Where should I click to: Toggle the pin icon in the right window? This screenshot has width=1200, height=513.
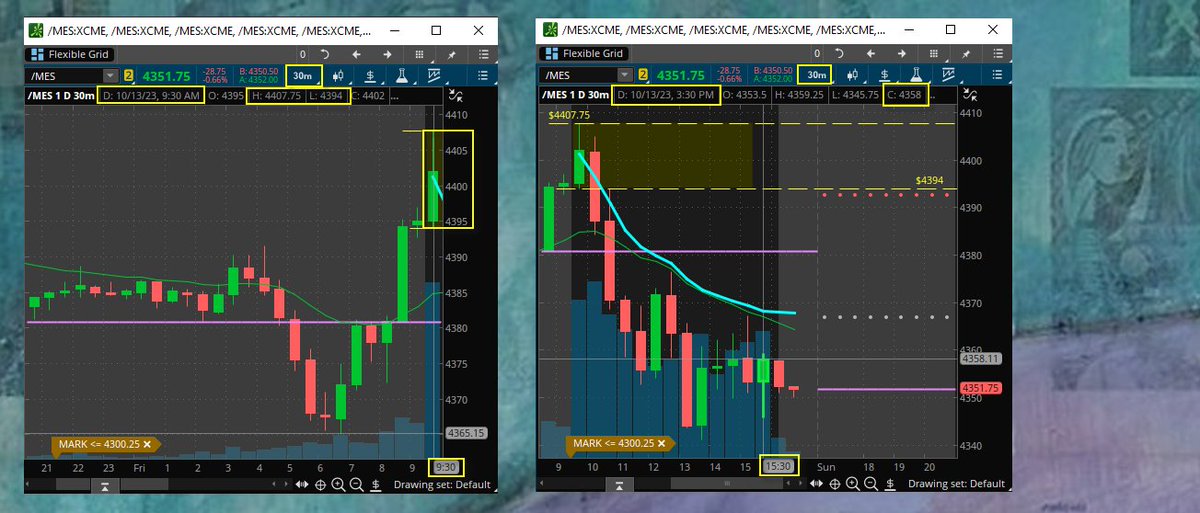pyautogui.click(x=966, y=53)
